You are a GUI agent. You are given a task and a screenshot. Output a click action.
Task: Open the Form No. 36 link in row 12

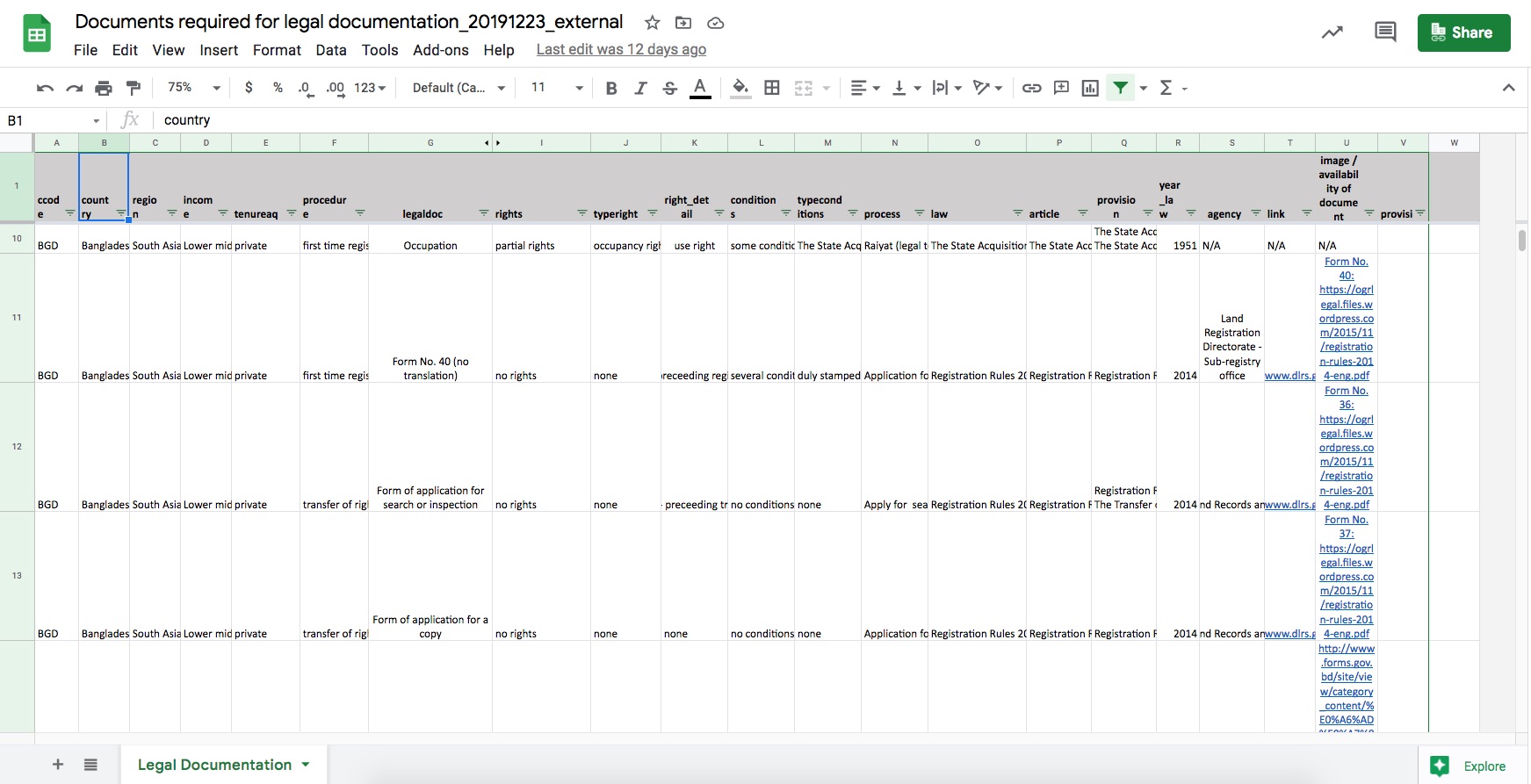[1346, 448]
